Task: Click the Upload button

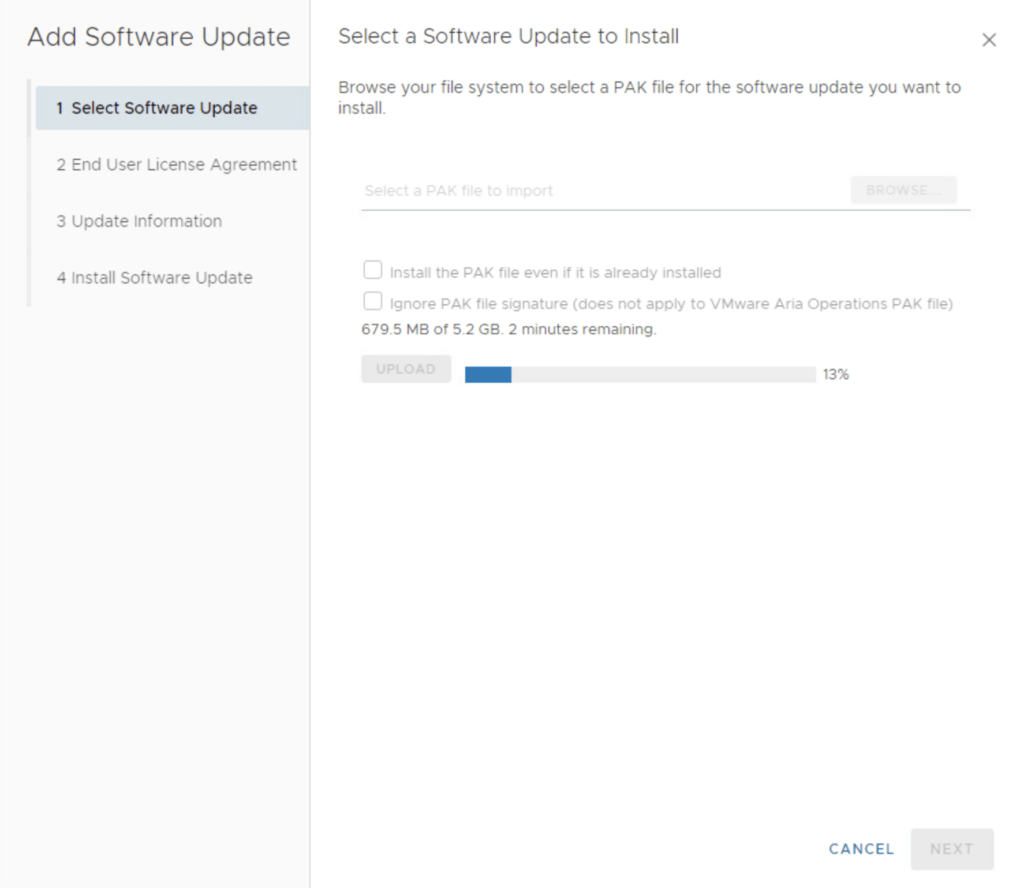Action: coord(406,369)
